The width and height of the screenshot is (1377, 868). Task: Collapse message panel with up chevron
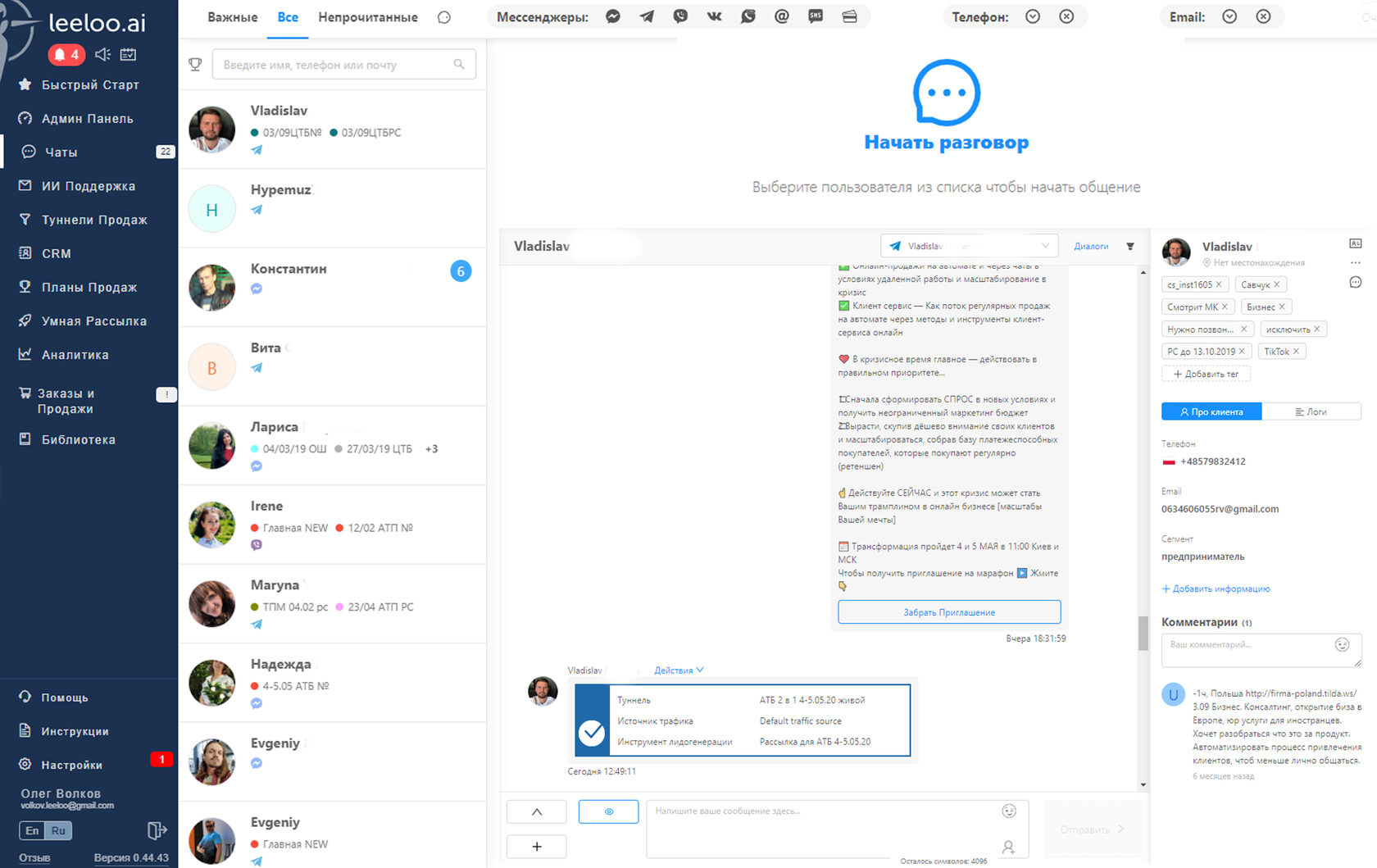[537, 811]
